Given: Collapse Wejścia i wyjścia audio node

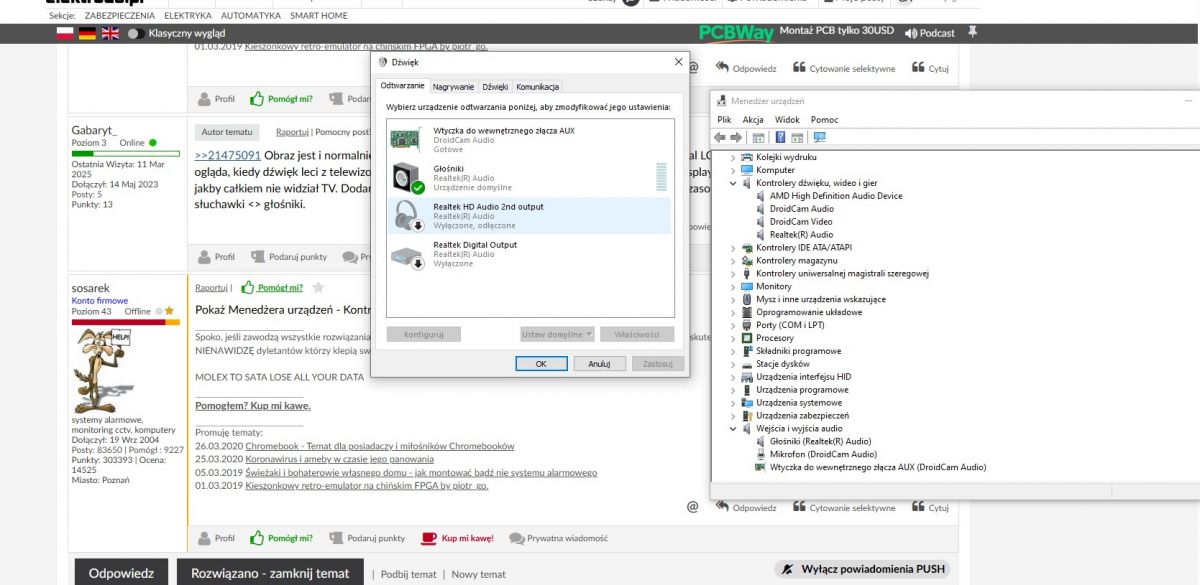Looking at the screenshot, I should 734,428.
